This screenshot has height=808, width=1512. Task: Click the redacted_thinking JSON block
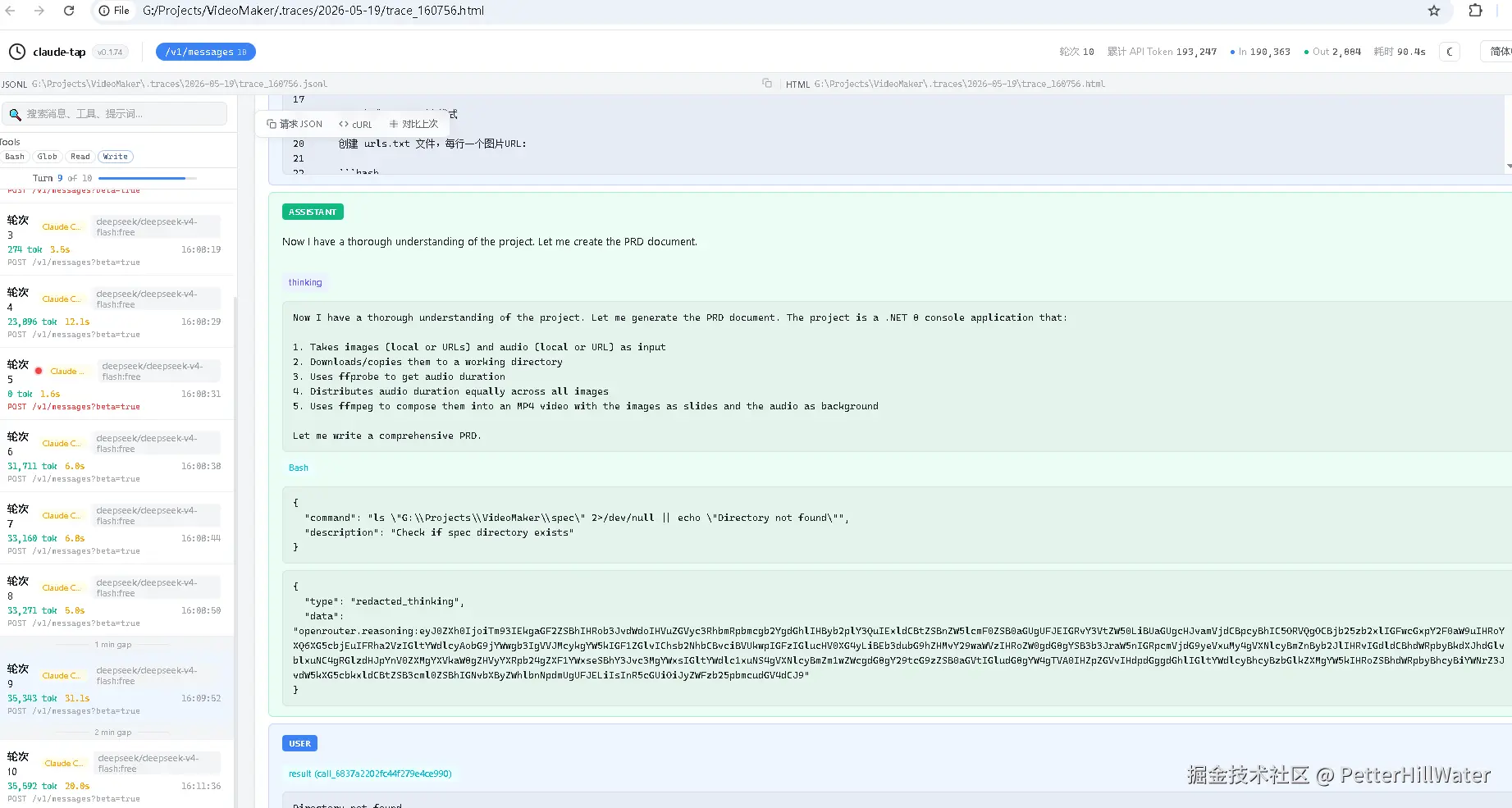(x=898, y=638)
